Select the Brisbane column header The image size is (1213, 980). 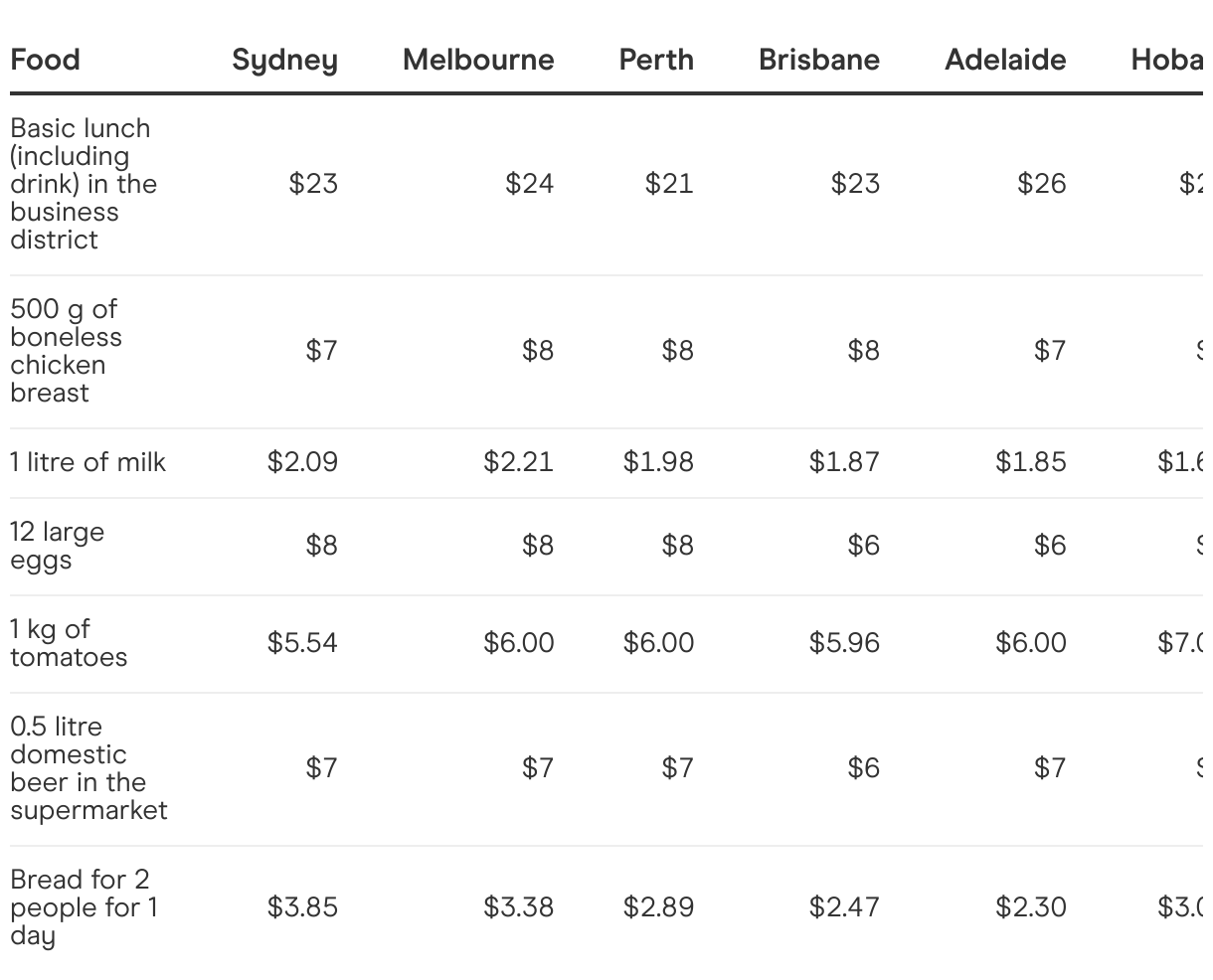click(818, 60)
